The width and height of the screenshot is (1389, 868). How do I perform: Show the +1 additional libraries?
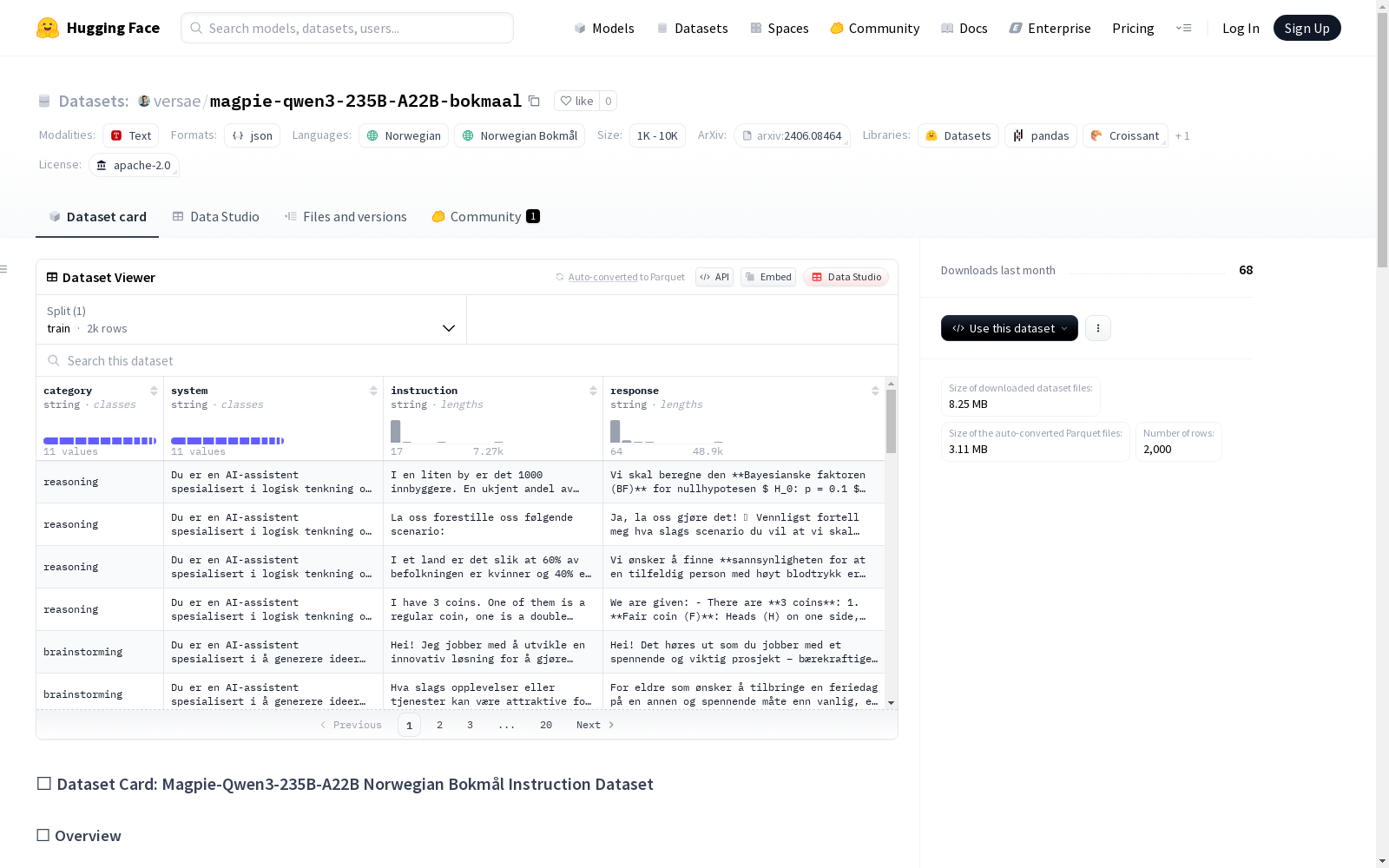[x=1182, y=135]
